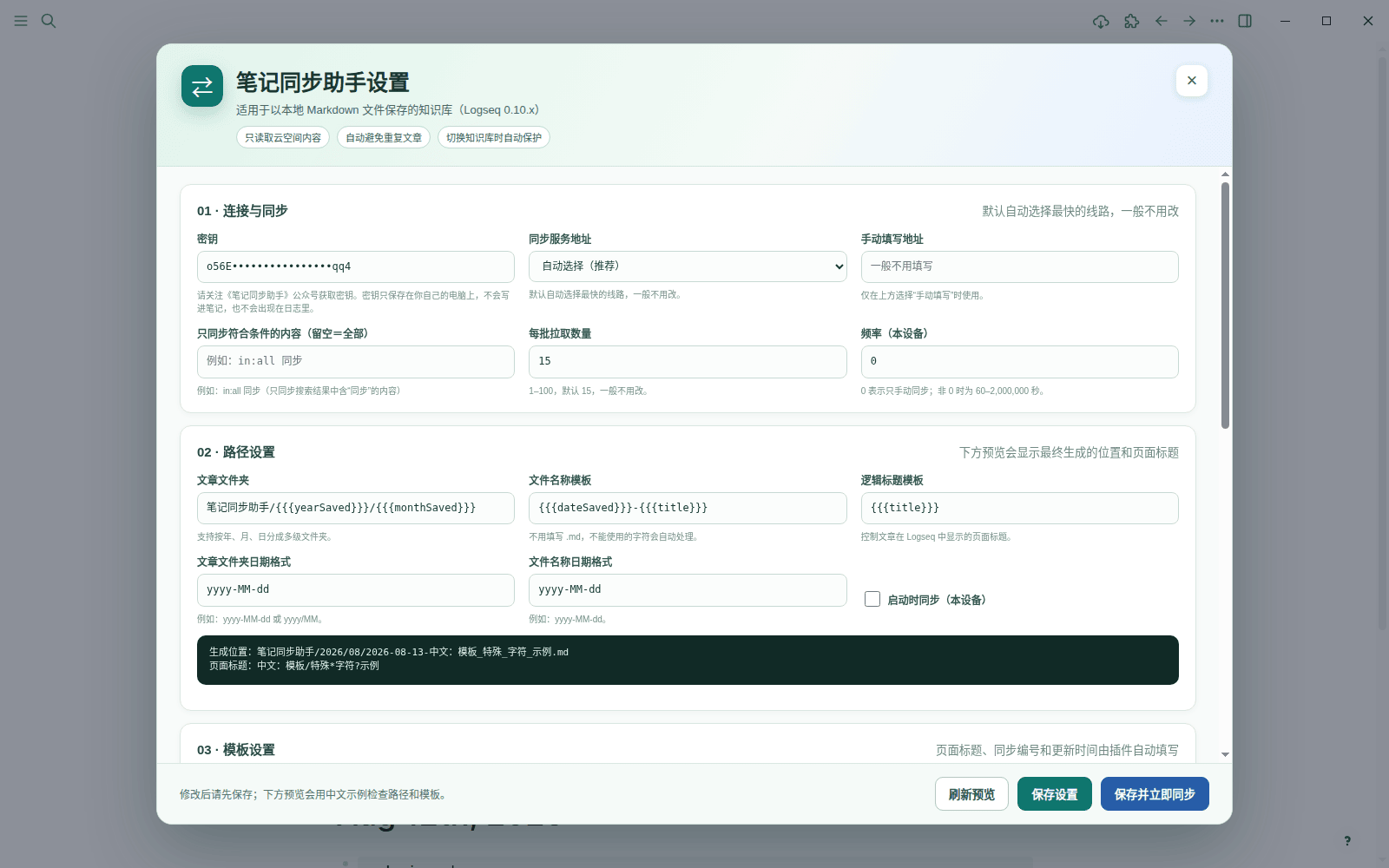
Task: Click the dialog scrollbar up arrow
Action: tap(1225, 174)
